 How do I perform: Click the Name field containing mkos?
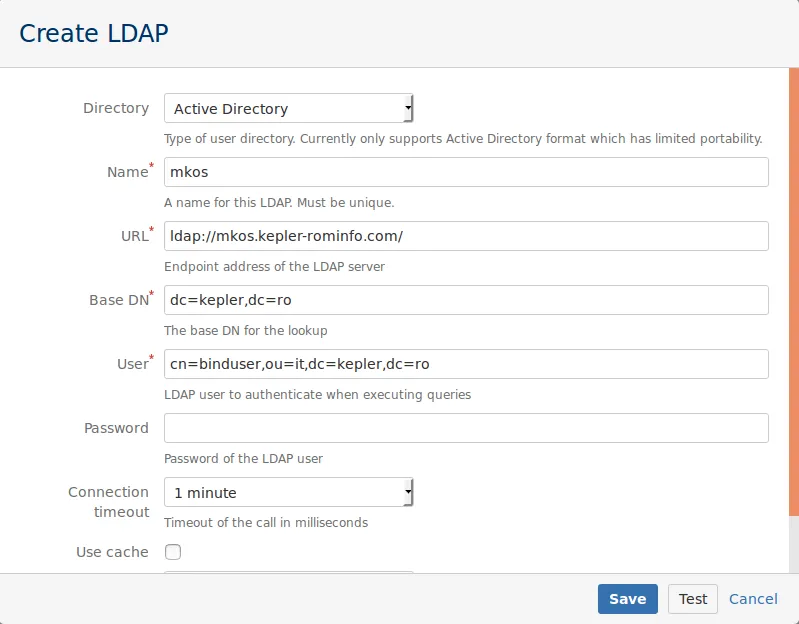pyautogui.click(x=466, y=172)
